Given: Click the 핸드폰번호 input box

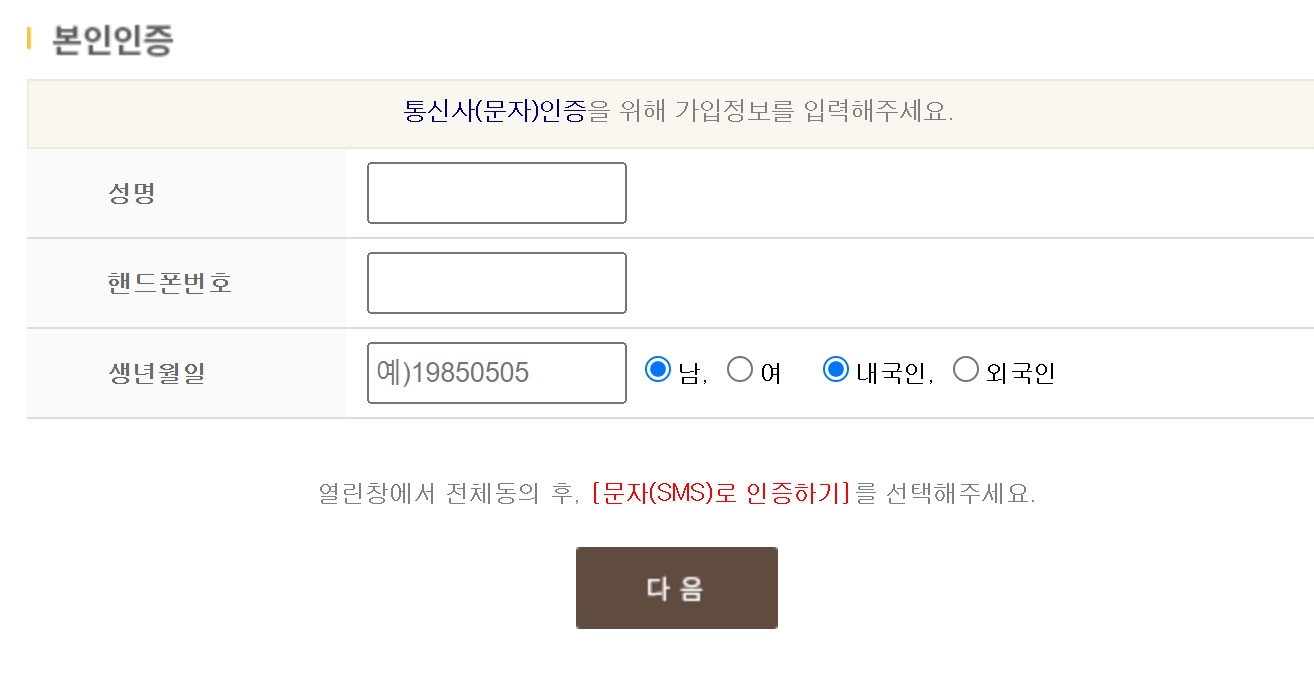Looking at the screenshot, I should 496,282.
